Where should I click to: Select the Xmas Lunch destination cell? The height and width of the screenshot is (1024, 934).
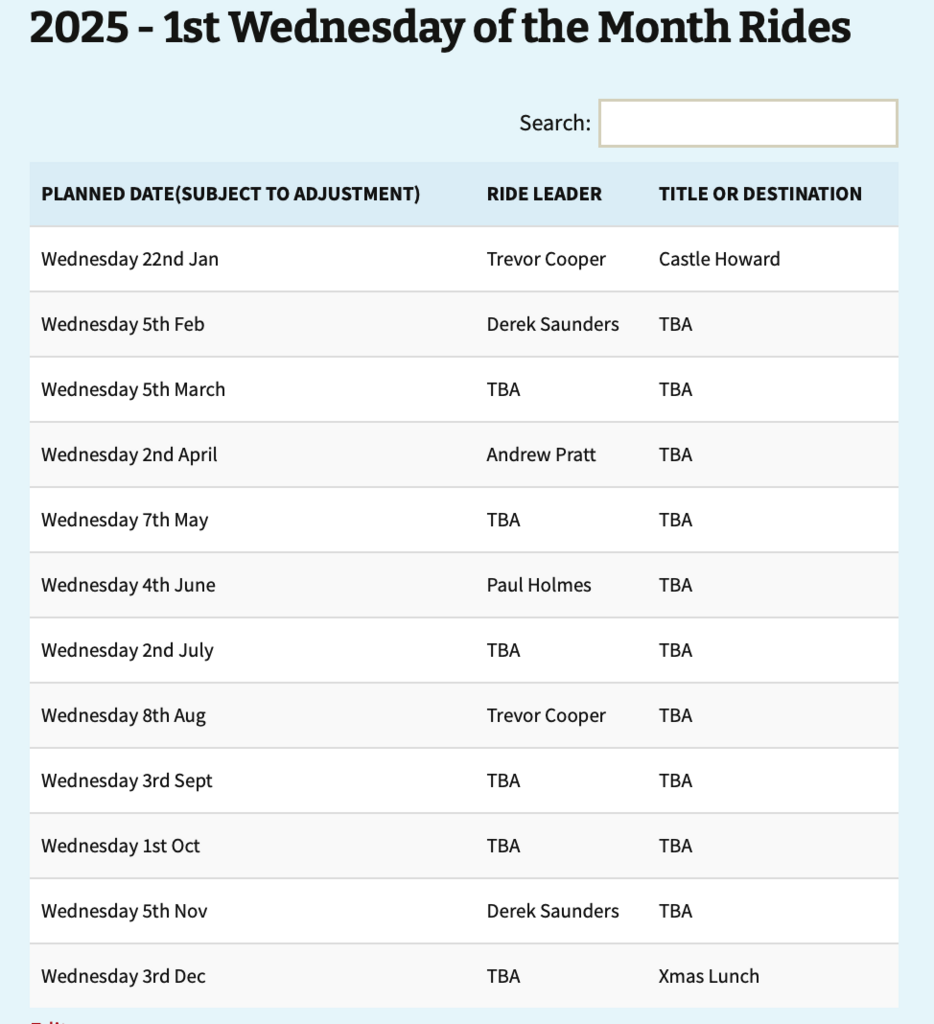coord(709,976)
